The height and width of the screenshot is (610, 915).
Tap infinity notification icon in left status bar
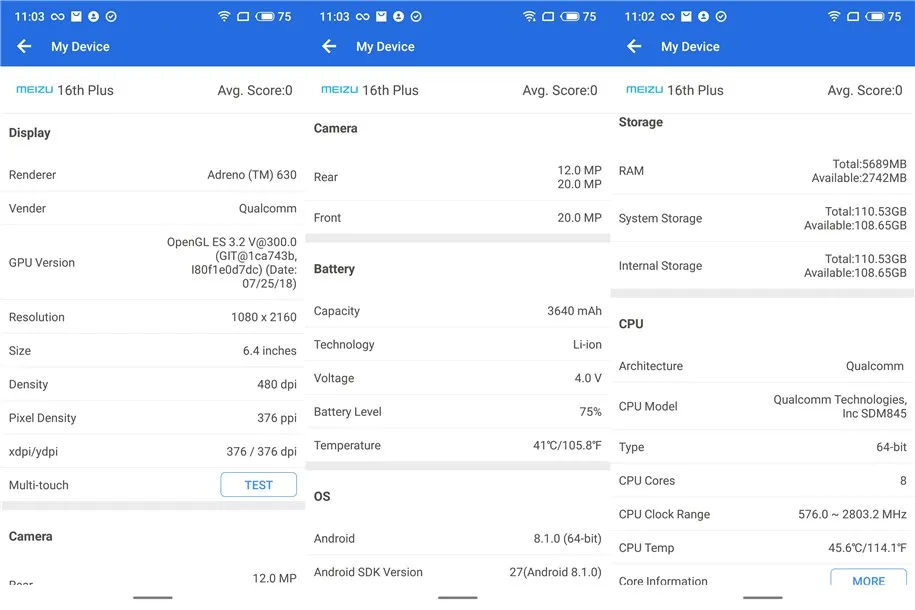pos(58,16)
